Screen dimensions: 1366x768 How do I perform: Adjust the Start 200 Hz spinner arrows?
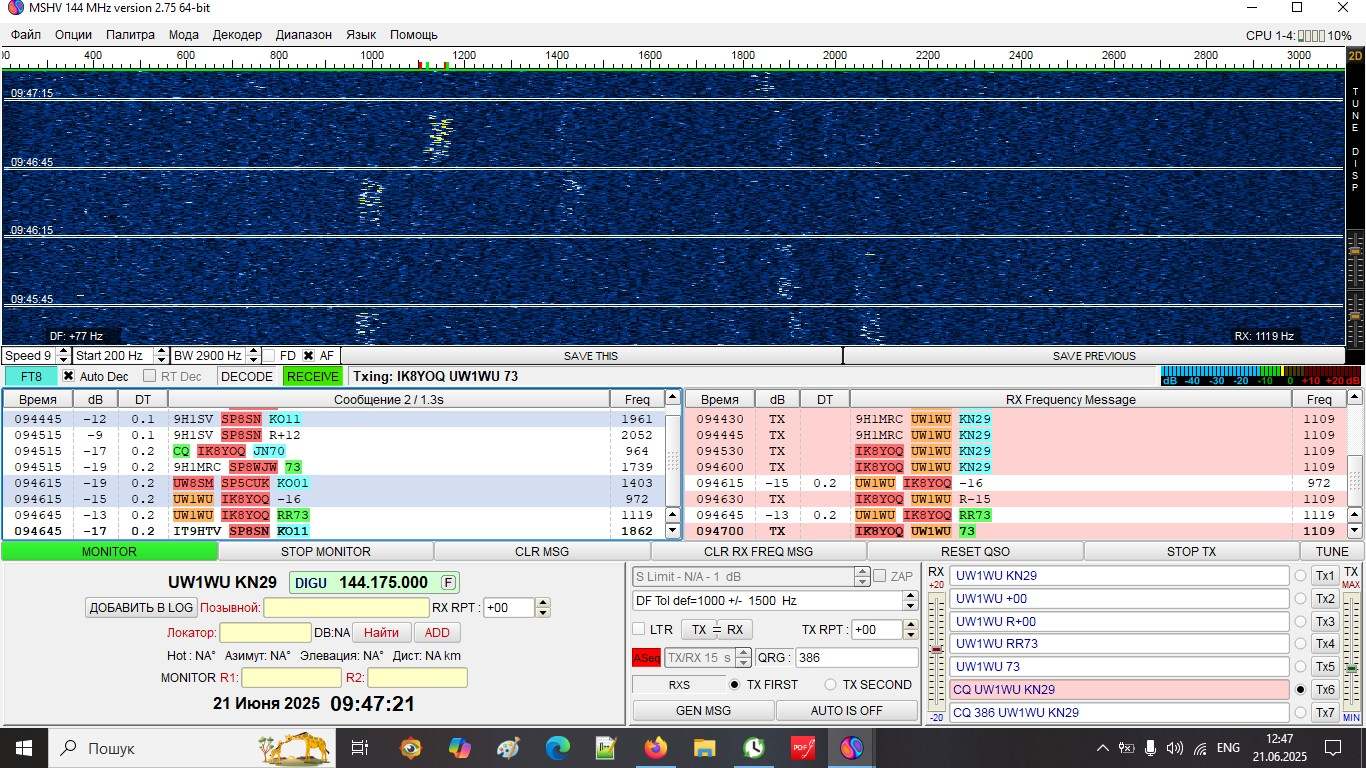point(162,356)
